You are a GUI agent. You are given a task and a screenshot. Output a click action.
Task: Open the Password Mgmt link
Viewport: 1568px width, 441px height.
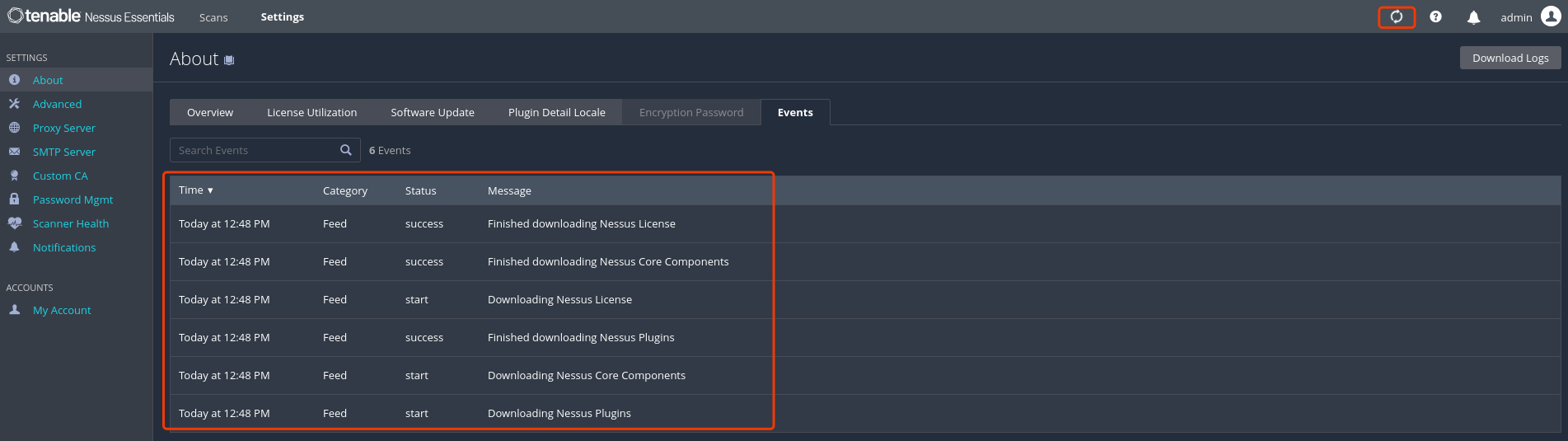(x=73, y=199)
